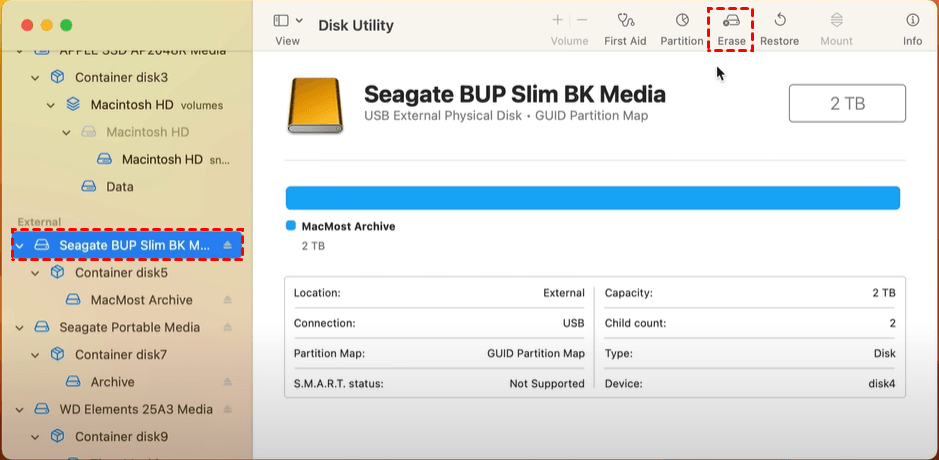The width and height of the screenshot is (939, 460).
Task: Collapse the Container disk5 chevron
Action: click(35, 272)
